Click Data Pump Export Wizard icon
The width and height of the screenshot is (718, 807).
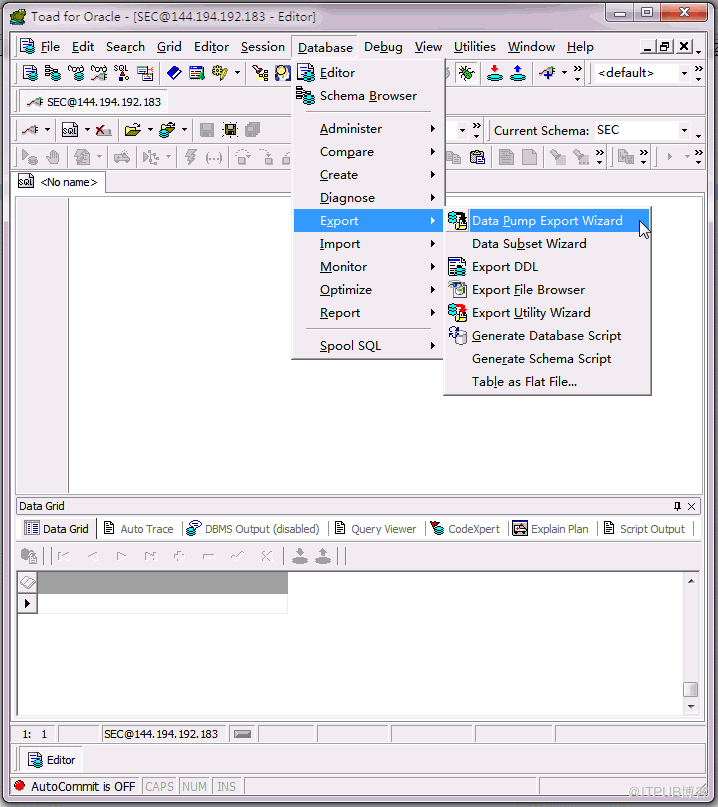point(457,221)
